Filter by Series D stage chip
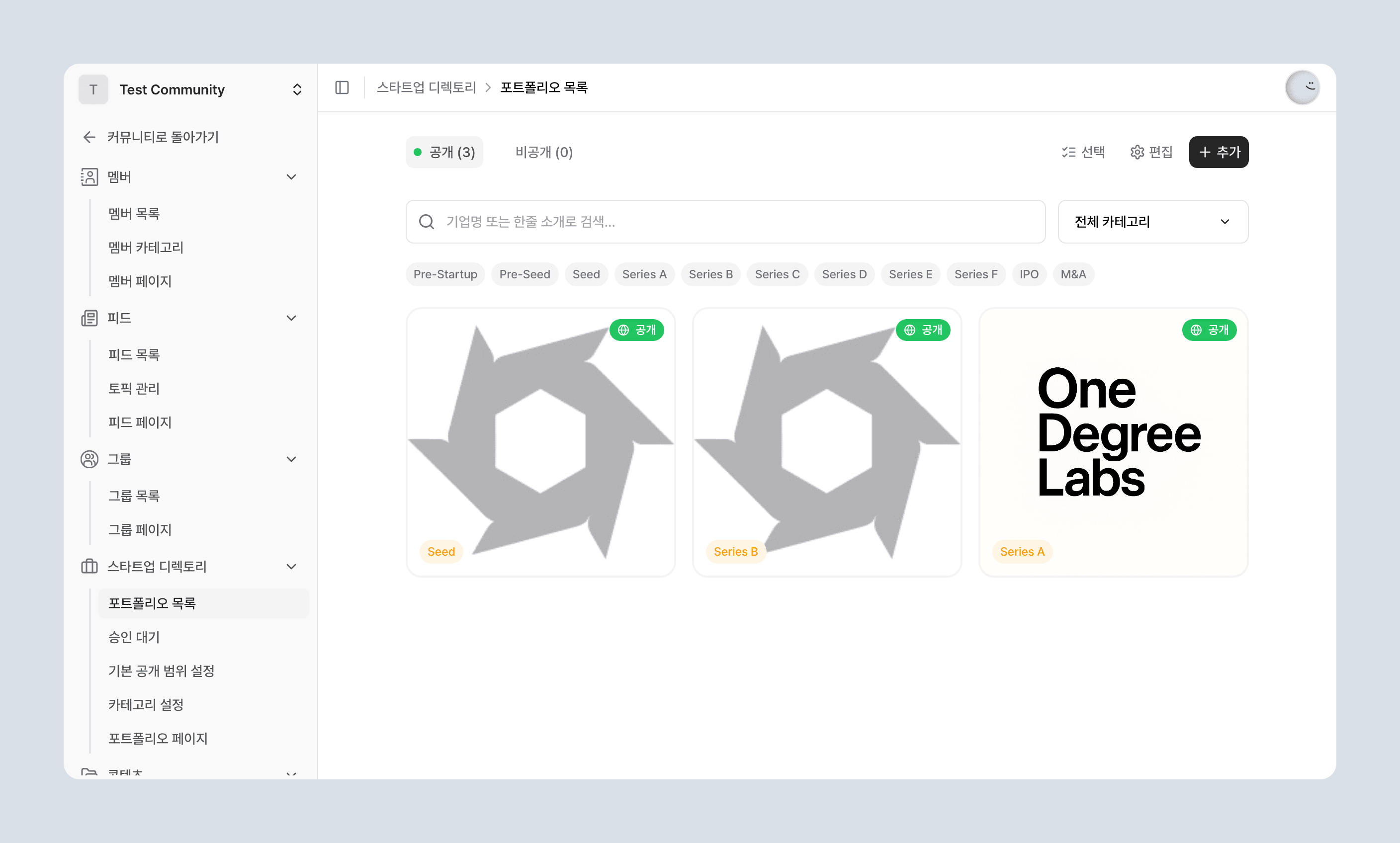 point(844,274)
